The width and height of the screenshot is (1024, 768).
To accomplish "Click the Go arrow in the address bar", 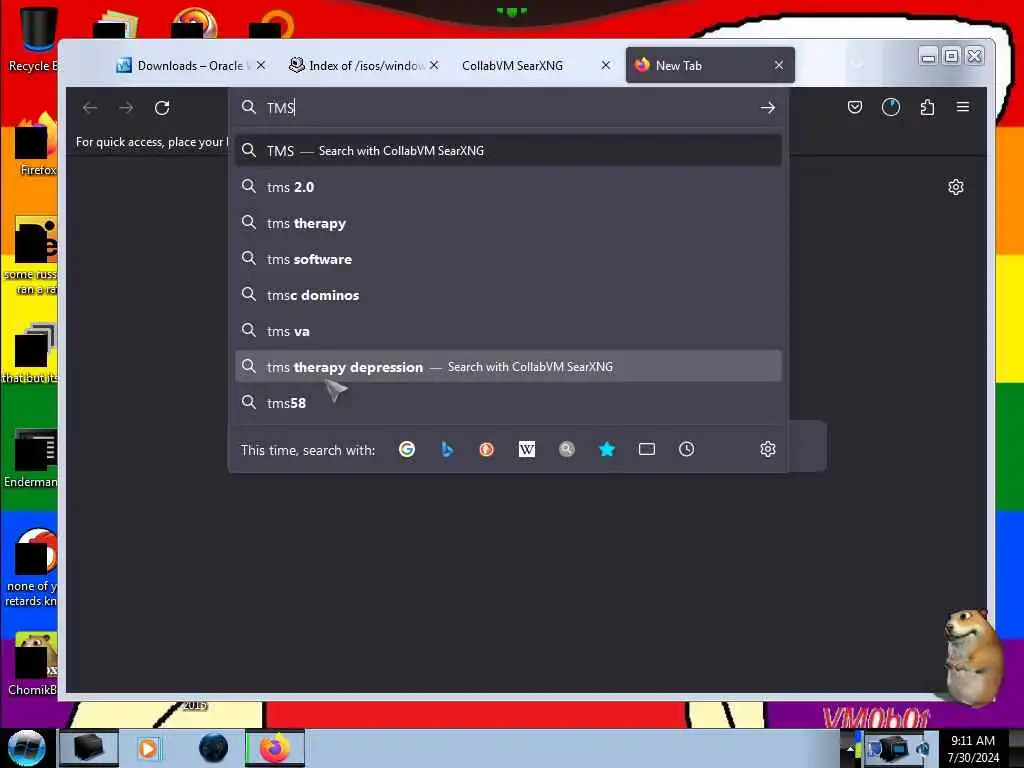I will tap(767, 108).
